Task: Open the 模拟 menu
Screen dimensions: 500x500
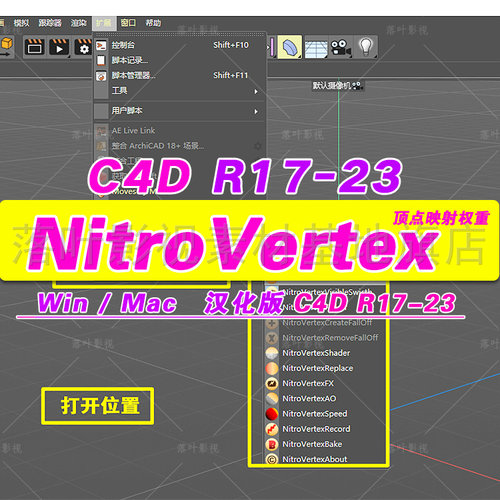Action: pos(21,23)
